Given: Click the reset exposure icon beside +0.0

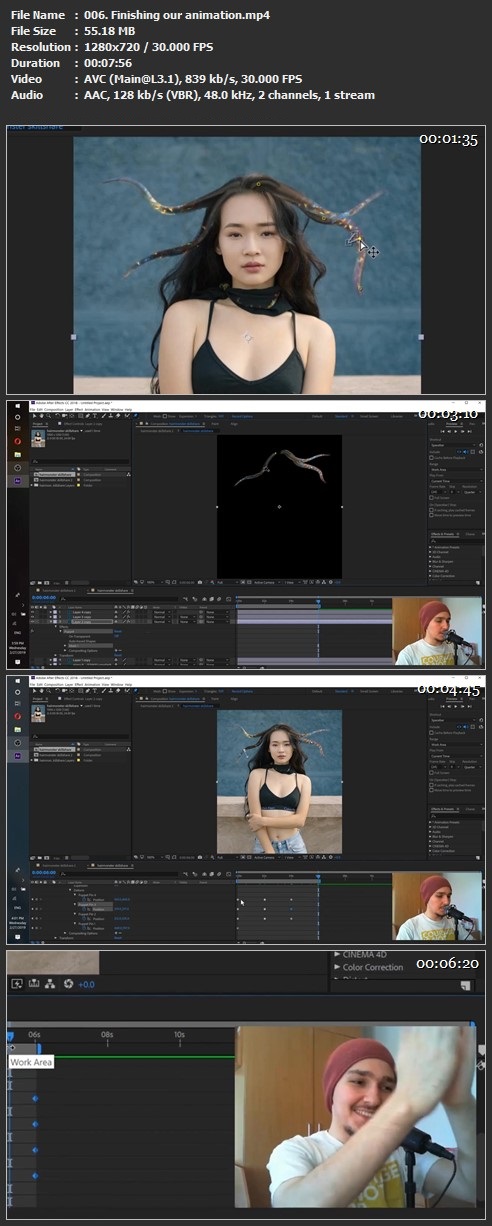Looking at the screenshot, I should (x=68, y=984).
